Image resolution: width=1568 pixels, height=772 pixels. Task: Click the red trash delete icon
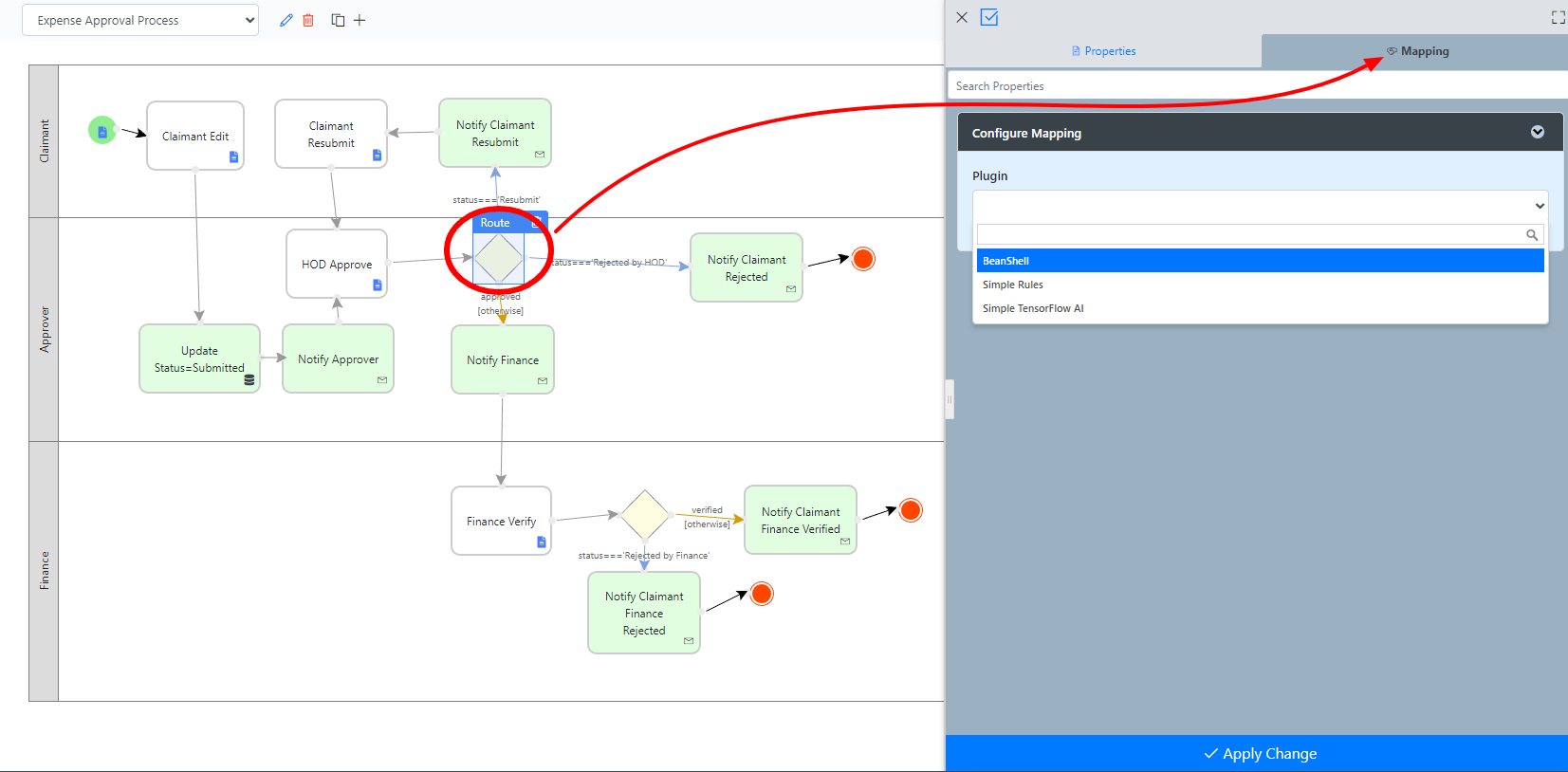tap(308, 20)
